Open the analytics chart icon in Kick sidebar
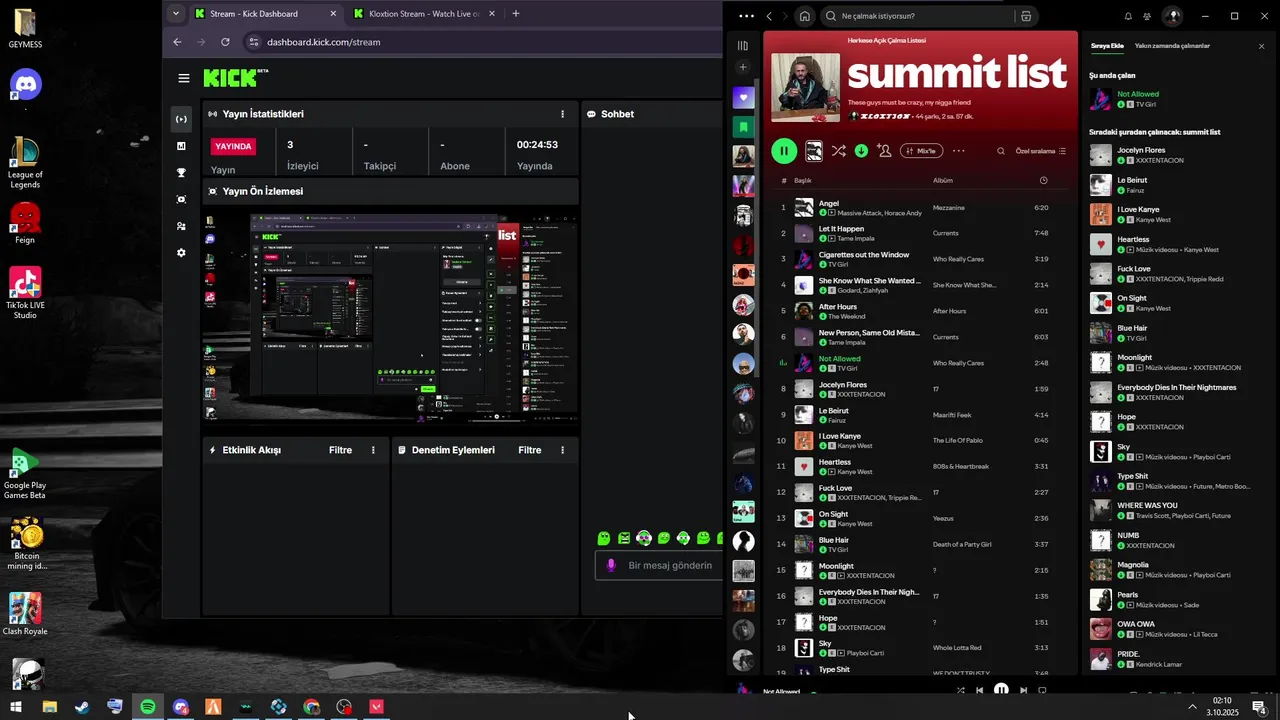The image size is (1280, 720). [181, 146]
